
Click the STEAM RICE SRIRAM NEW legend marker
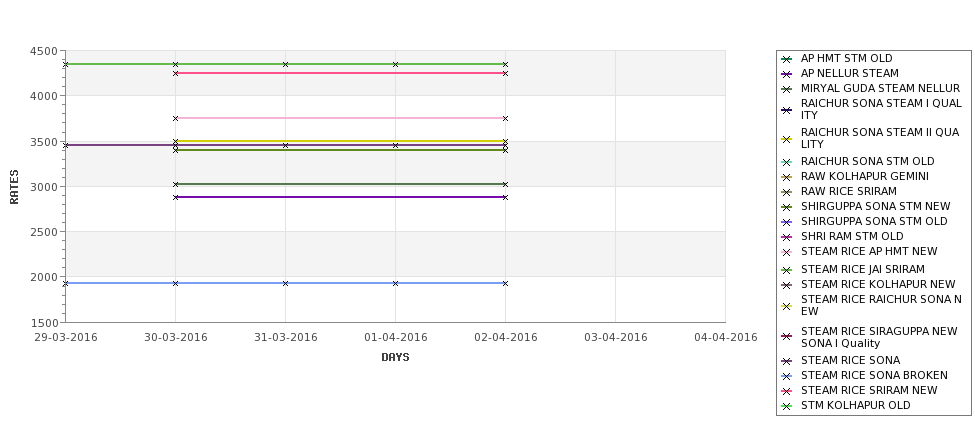(x=787, y=391)
